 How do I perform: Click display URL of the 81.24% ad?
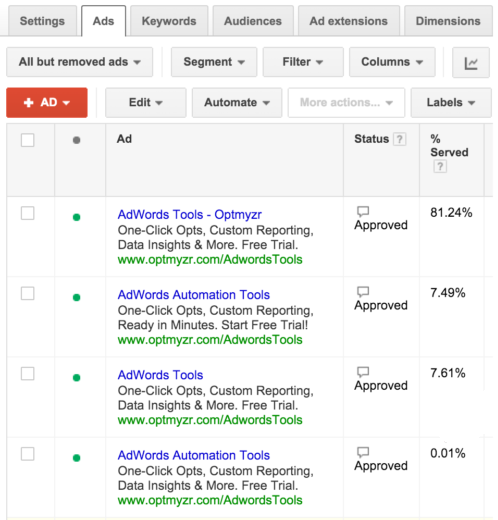click(x=210, y=260)
